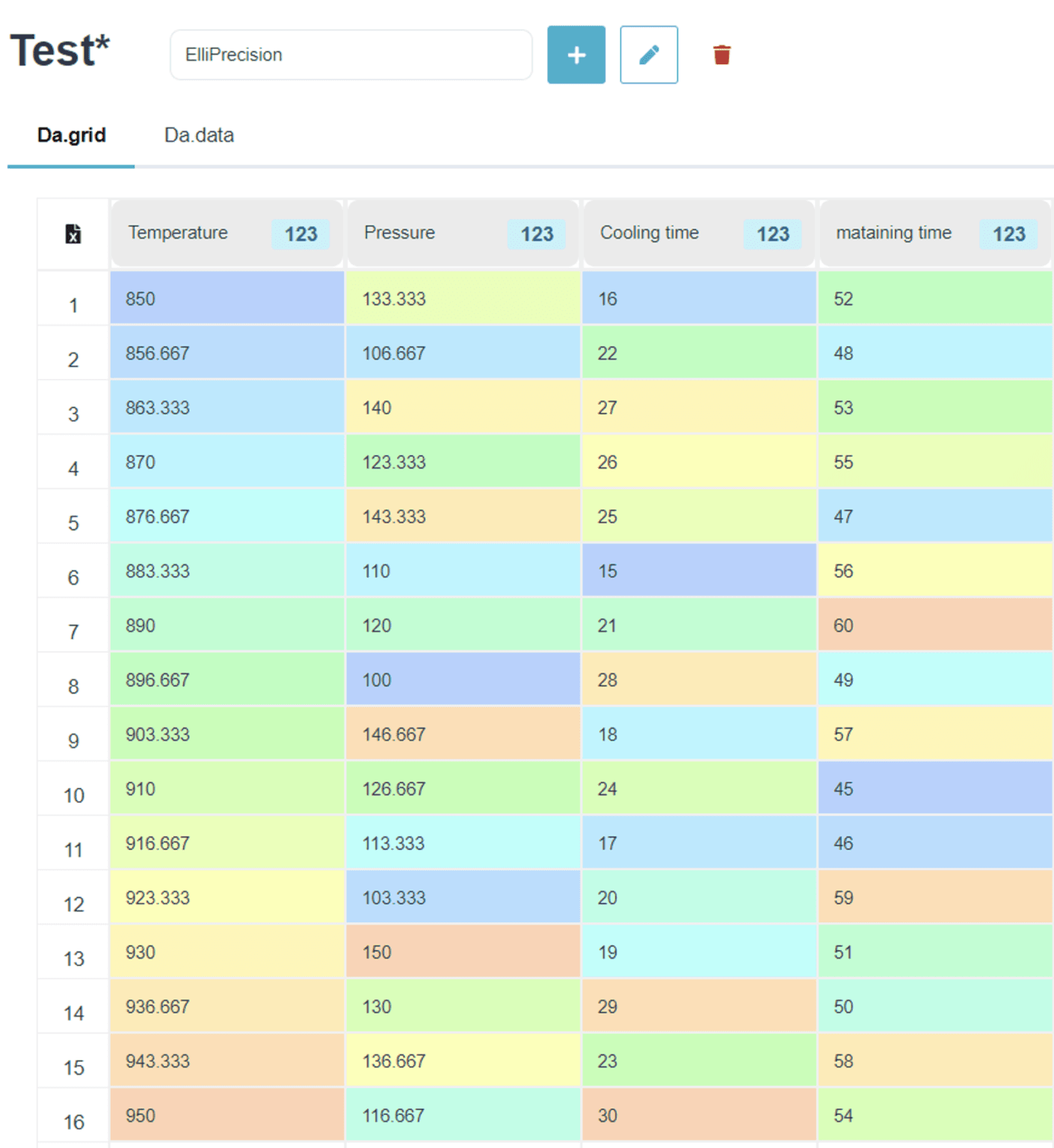1054x1148 pixels.
Task: Click the Cooling time column header
Action: (x=649, y=233)
